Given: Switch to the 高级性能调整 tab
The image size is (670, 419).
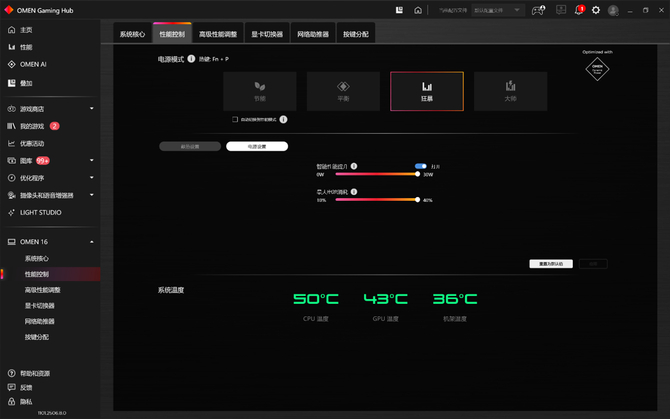Looking at the screenshot, I should [218, 34].
